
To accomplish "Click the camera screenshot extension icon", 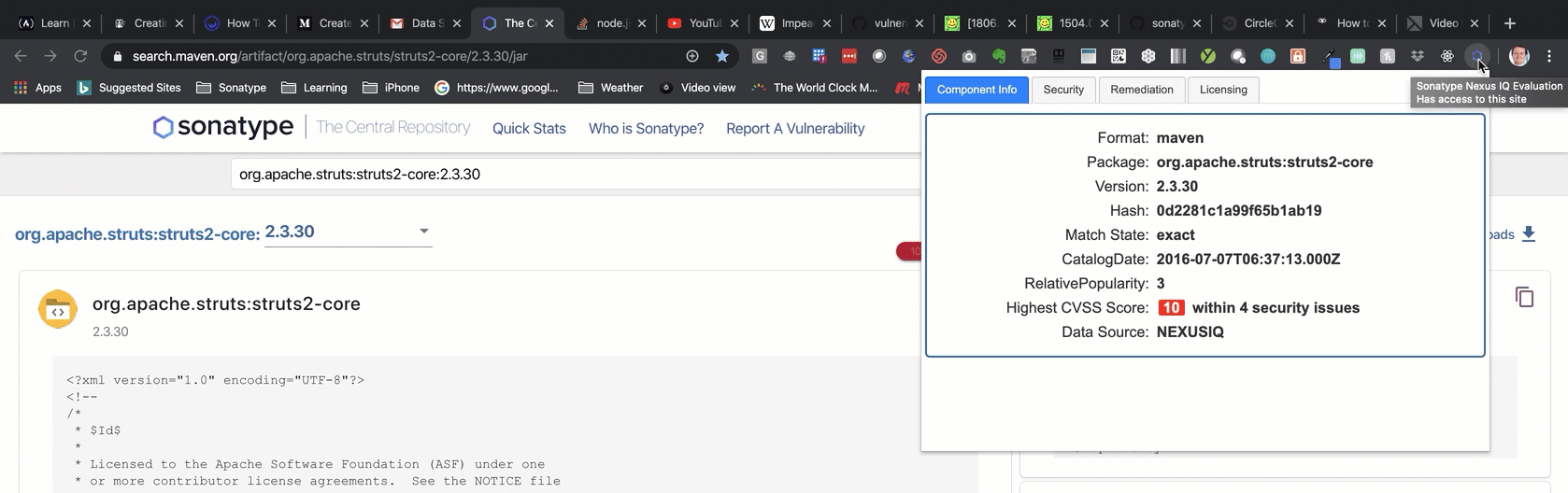I will 969,56.
